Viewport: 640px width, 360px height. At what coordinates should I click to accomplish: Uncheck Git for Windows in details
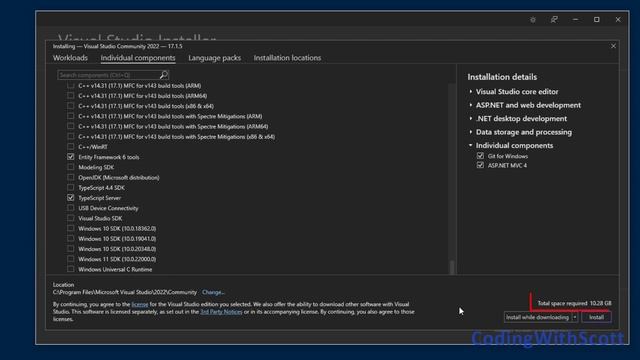pyautogui.click(x=480, y=156)
